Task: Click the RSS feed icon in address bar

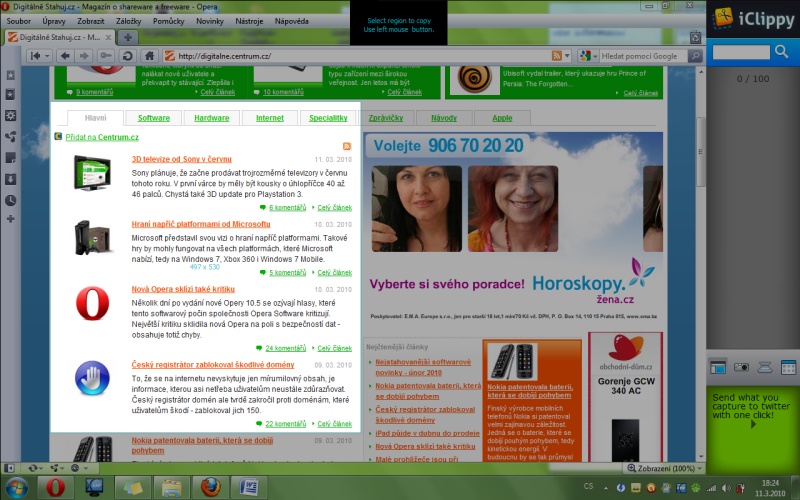Action: tap(557, 56)
